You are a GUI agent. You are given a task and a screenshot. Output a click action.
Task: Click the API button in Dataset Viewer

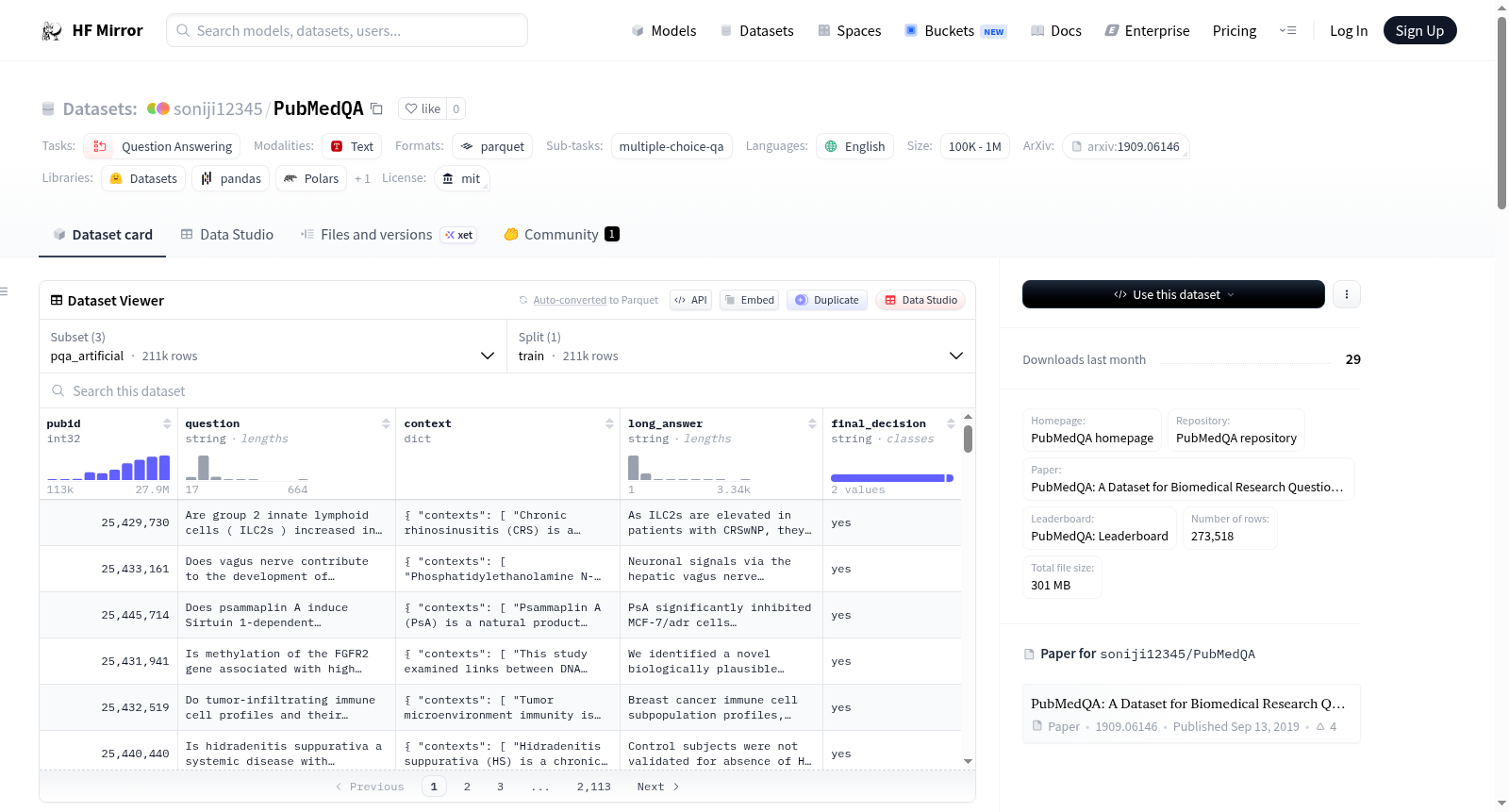(x=690, y=300)
